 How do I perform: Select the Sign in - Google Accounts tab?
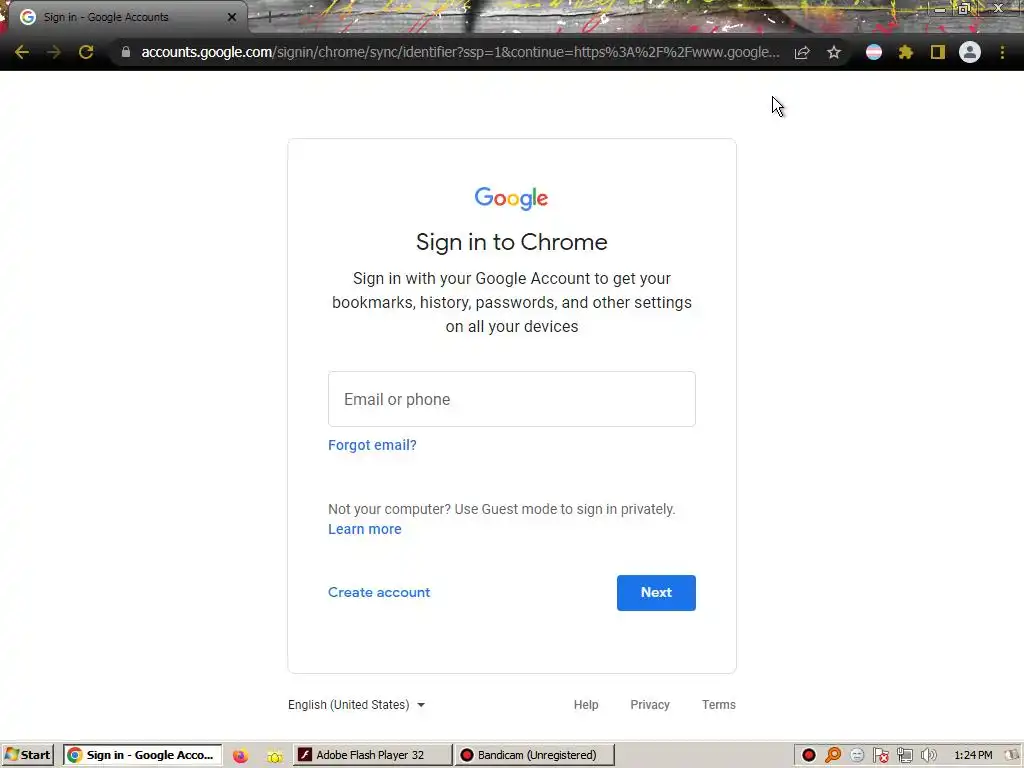[129, 17]
